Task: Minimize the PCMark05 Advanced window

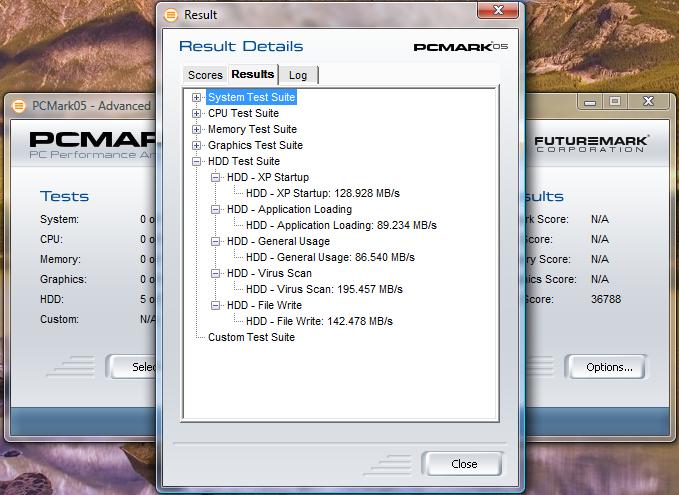Action: 590,102
